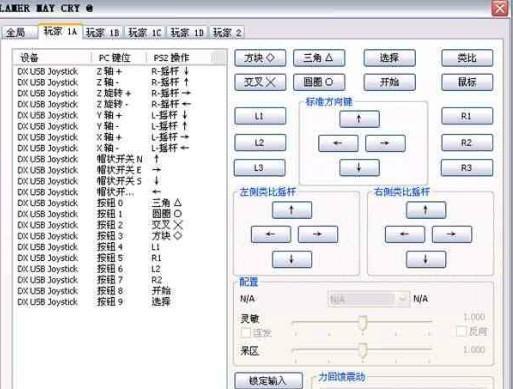Viewport: 513px width, 389px height.
Task: Click up arrow in 右侧类比摇杆
Action: click(426, 210)
